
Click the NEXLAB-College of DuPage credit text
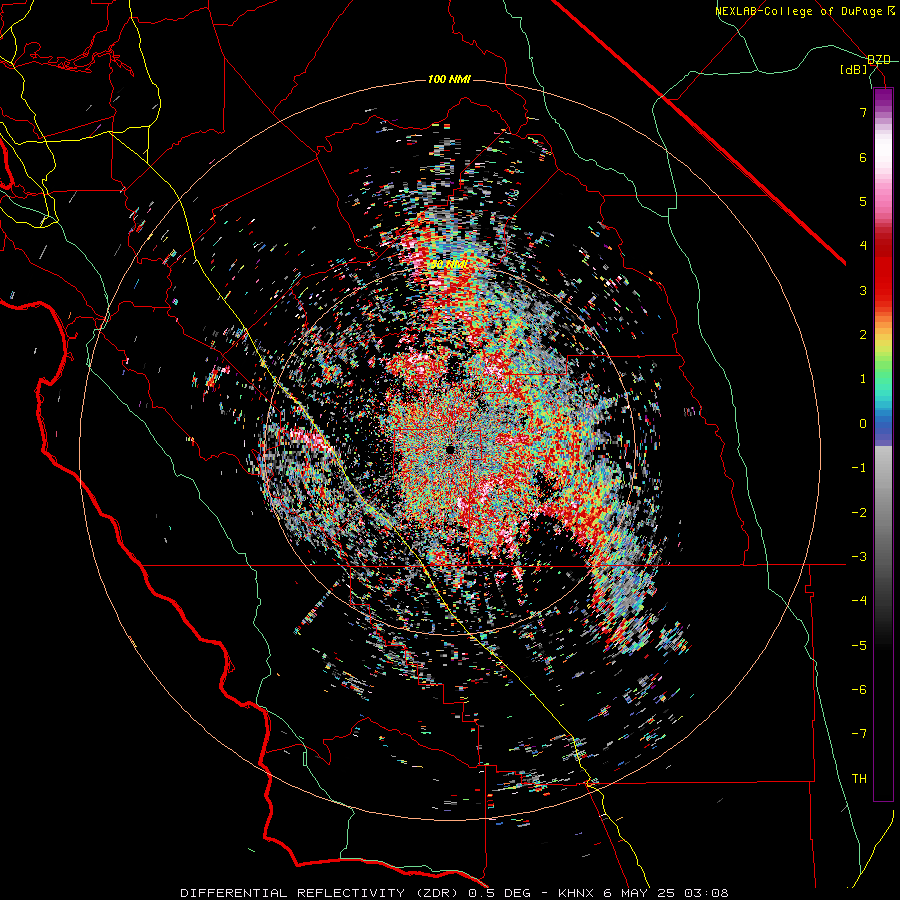pos(804,11)
